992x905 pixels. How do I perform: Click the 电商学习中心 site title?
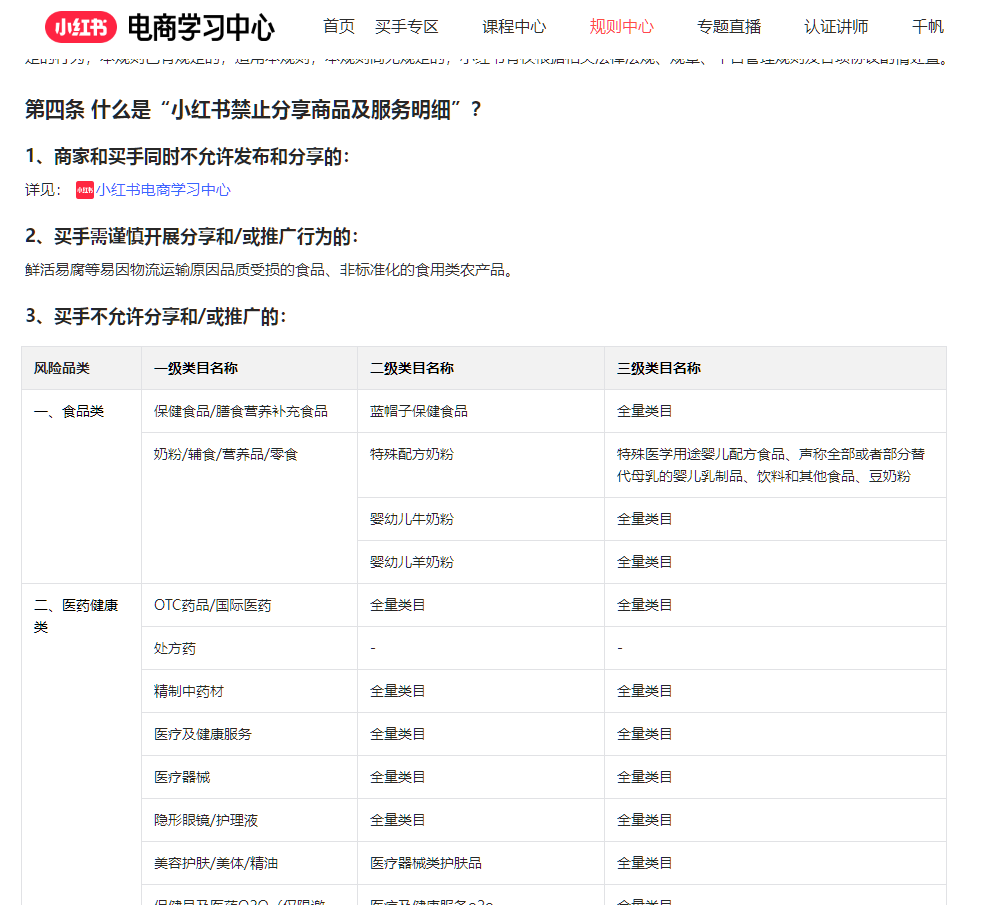(201, 27)
